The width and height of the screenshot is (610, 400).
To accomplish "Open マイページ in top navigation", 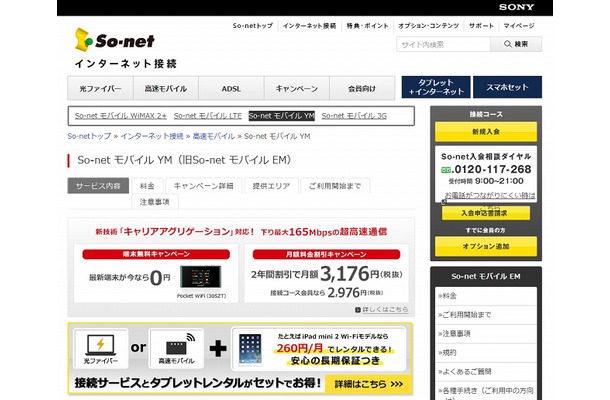I will [519, 26].
